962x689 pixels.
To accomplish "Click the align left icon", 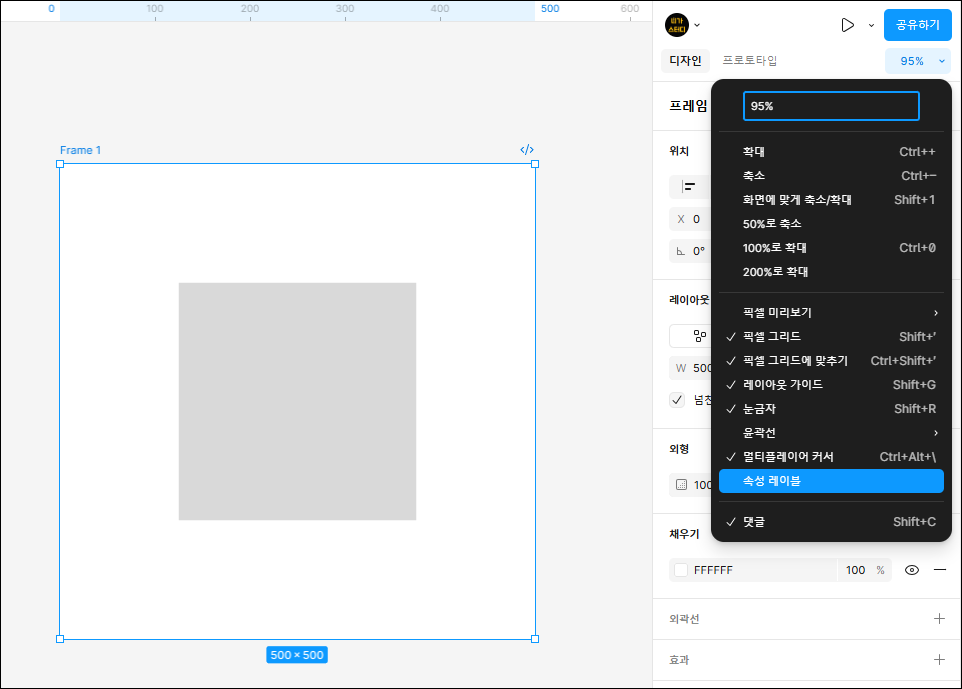I will click(689, 187).
